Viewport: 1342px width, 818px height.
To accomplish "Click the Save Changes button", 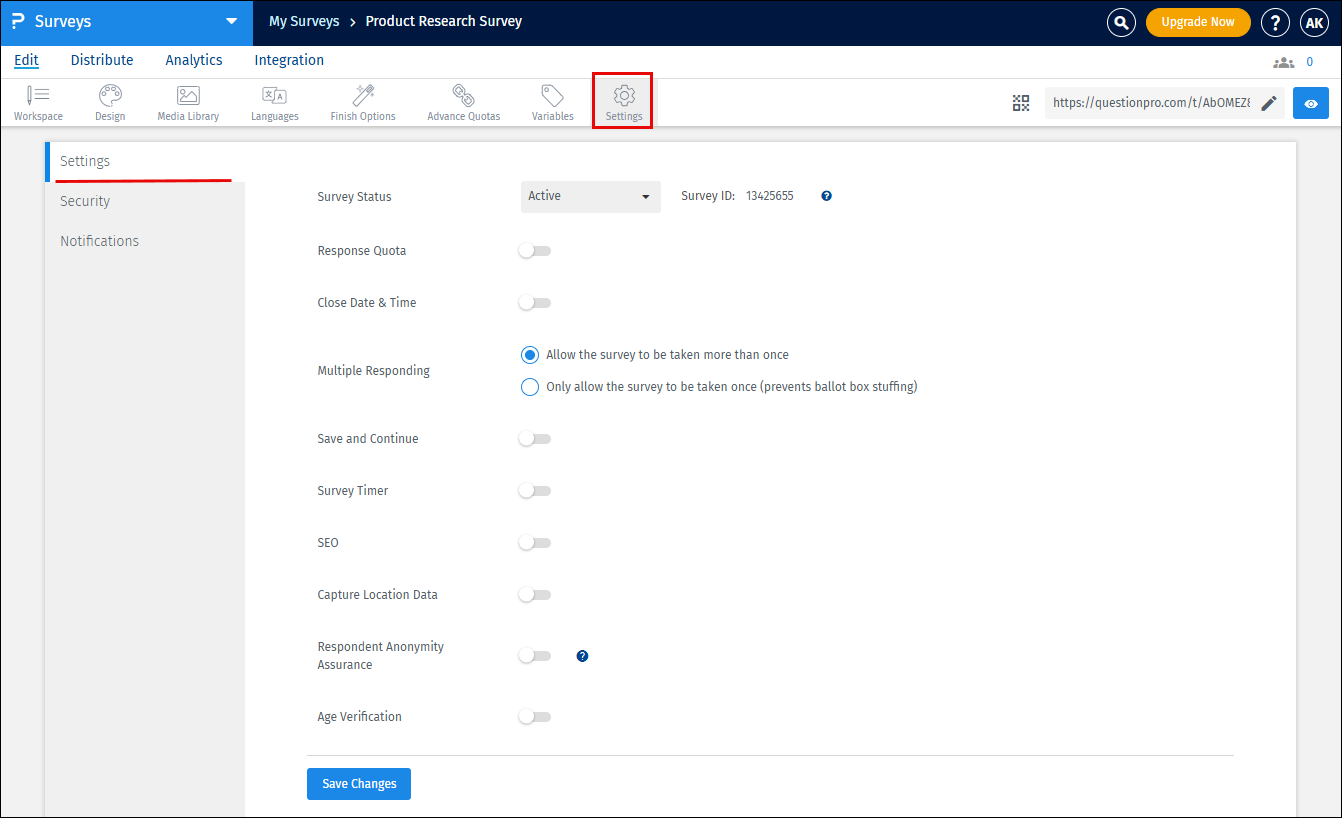I will pyautogui.click(x=358, y=783).
